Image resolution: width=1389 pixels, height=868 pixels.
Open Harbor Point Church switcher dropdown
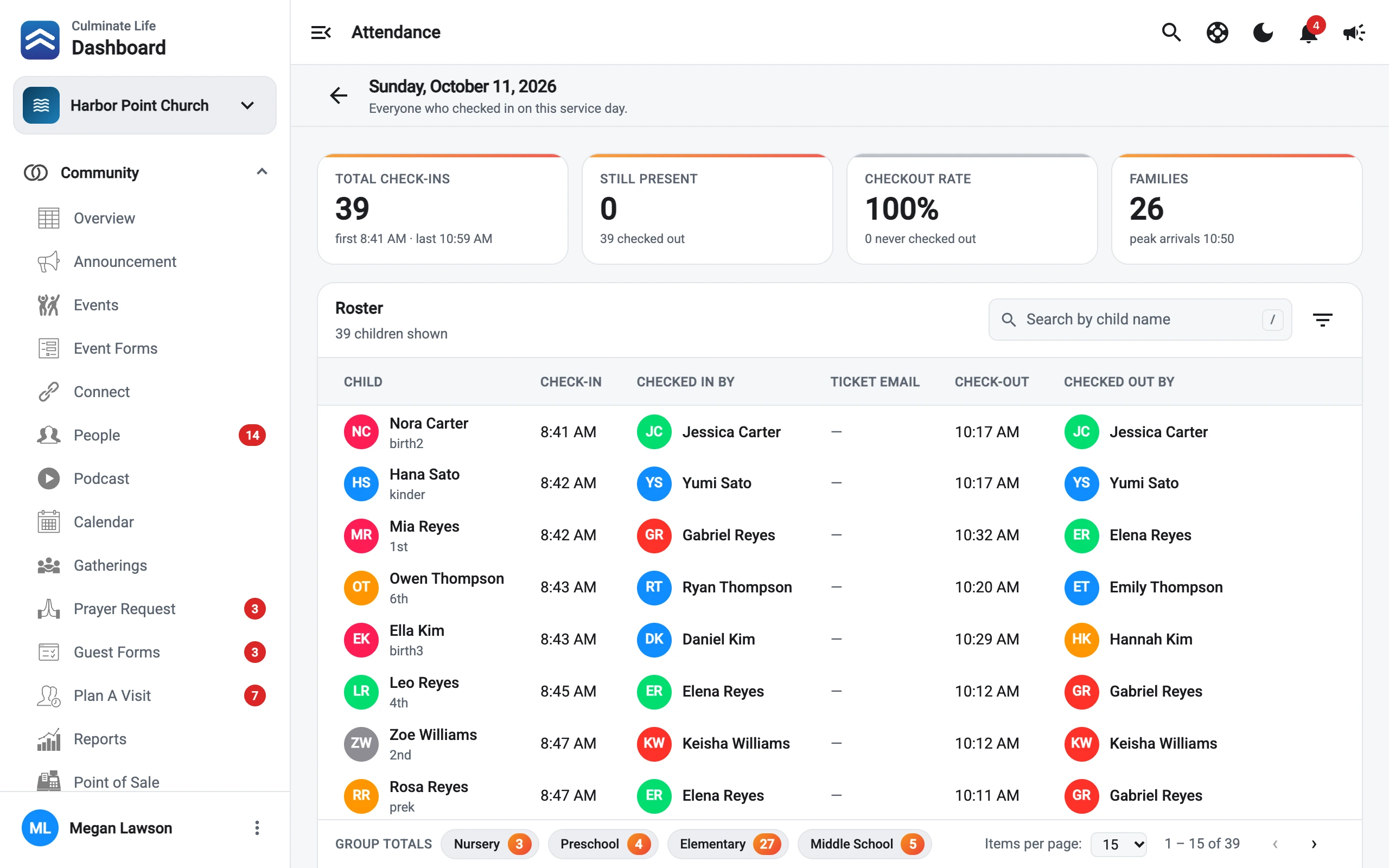[x=145, y=105]
